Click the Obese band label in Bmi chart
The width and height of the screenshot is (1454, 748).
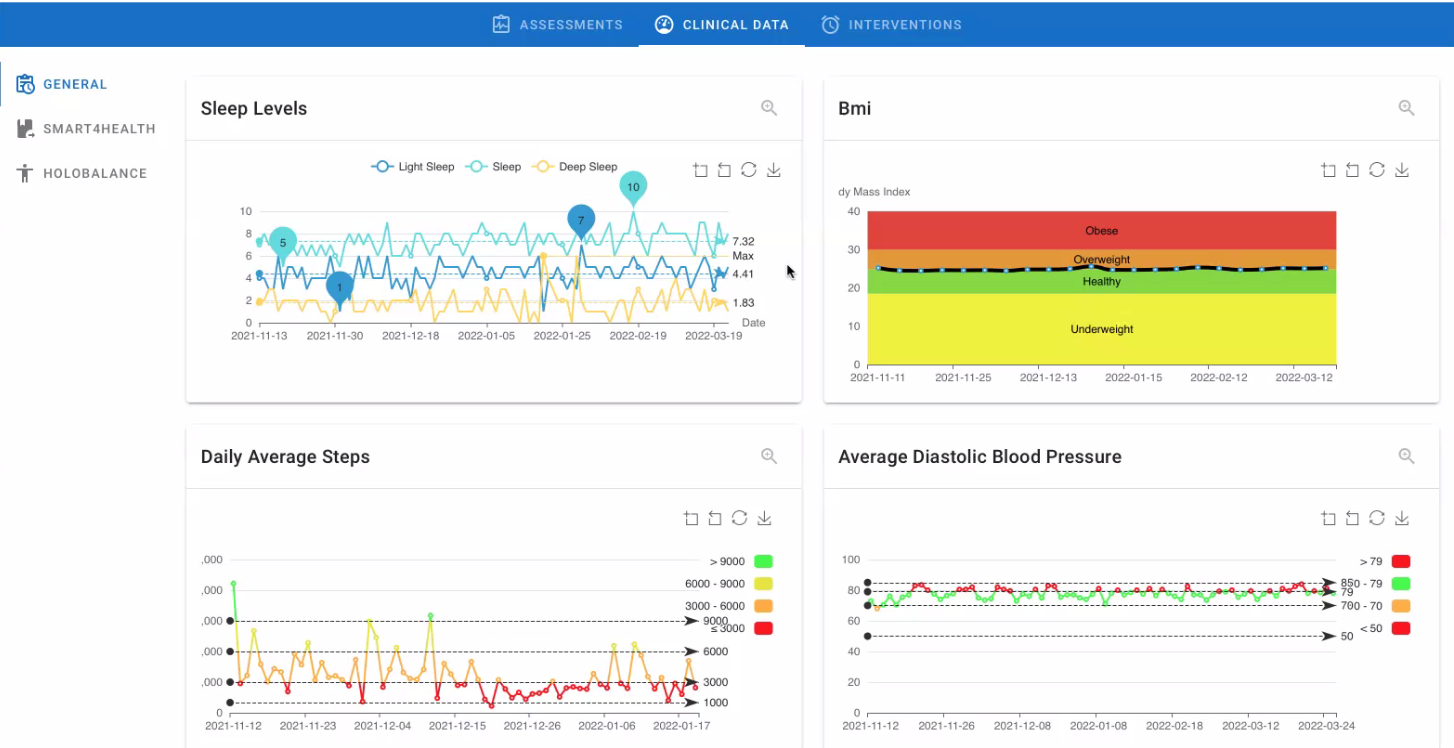1102,231
